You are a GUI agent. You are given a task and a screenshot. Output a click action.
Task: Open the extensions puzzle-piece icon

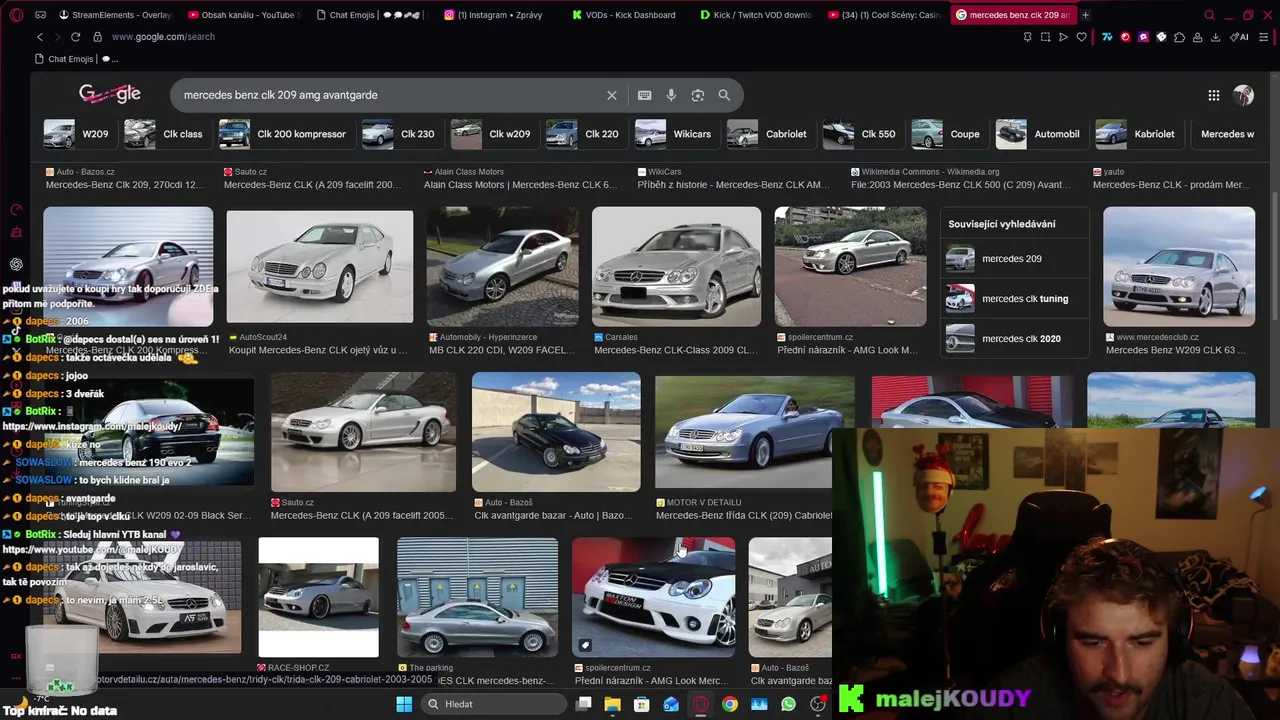tap(1179, 37)
